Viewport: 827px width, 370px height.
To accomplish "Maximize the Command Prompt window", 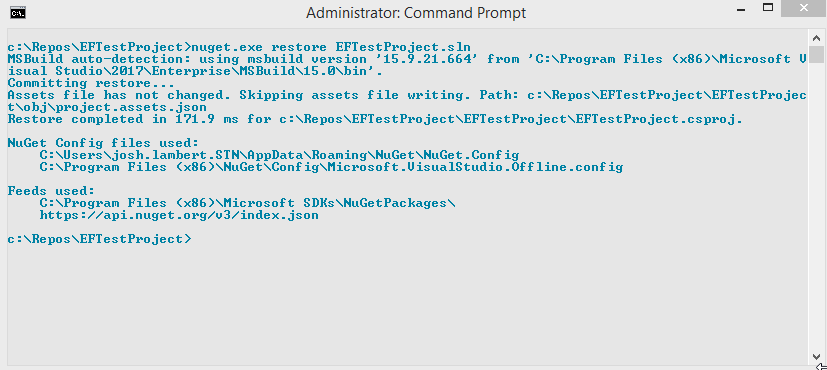I will coord(768,7).
